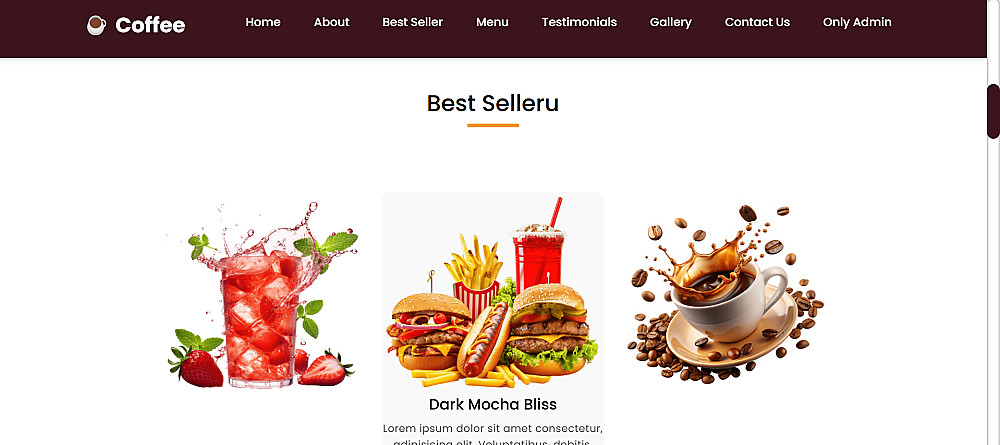Image resolution: width=1000 pixels, height=445 pixels.
Task: Click the Contact Us link
Action: pyautogui.click(x=757, y=22)
